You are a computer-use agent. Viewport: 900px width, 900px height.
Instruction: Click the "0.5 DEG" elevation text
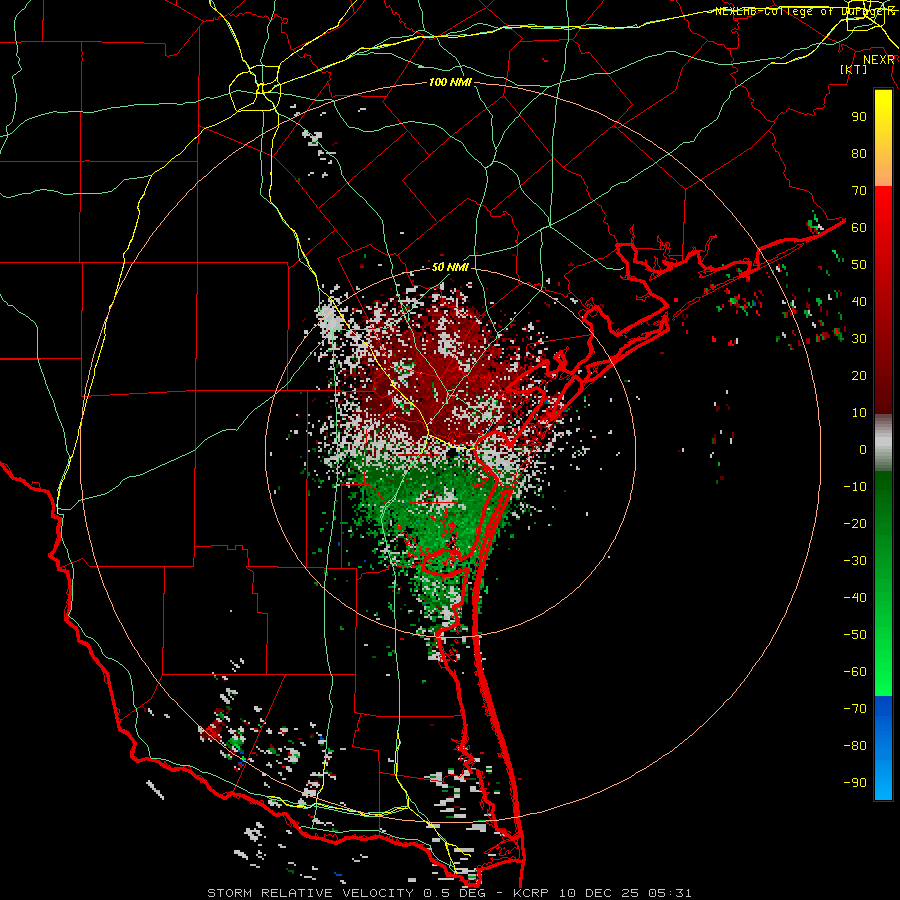pos(454,893)
